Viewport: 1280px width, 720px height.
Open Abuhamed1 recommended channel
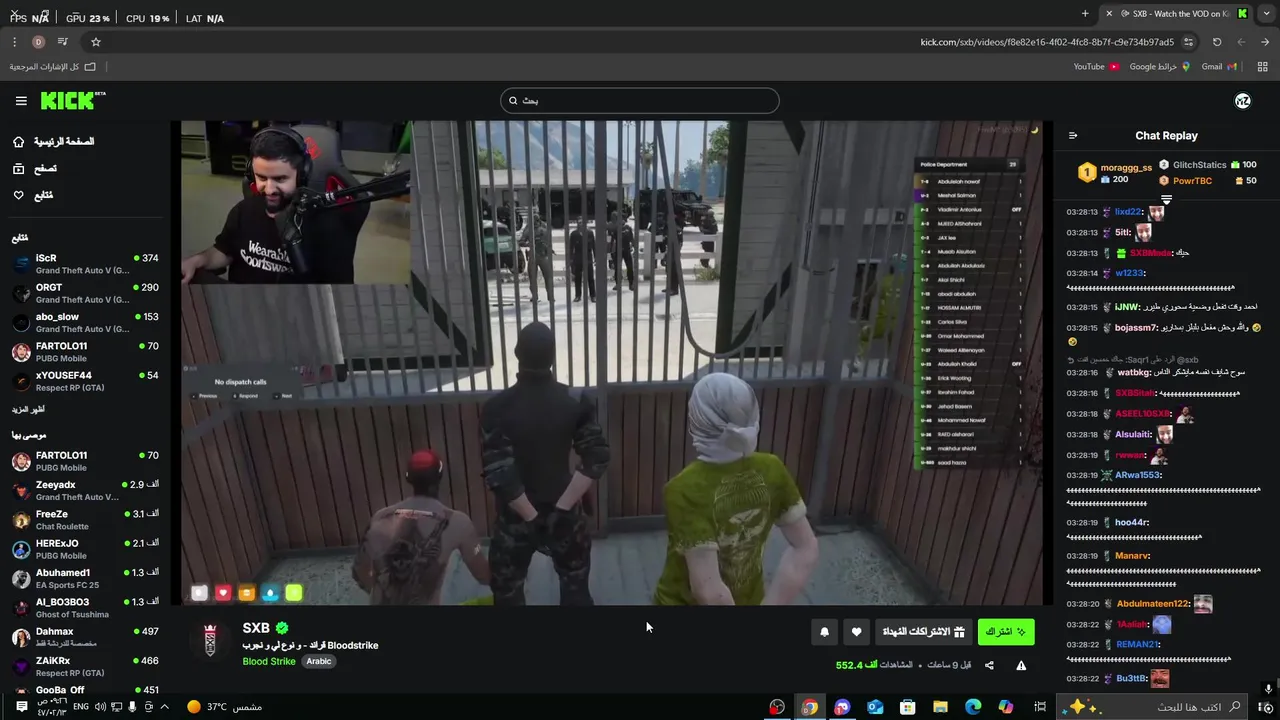point(85,578)
